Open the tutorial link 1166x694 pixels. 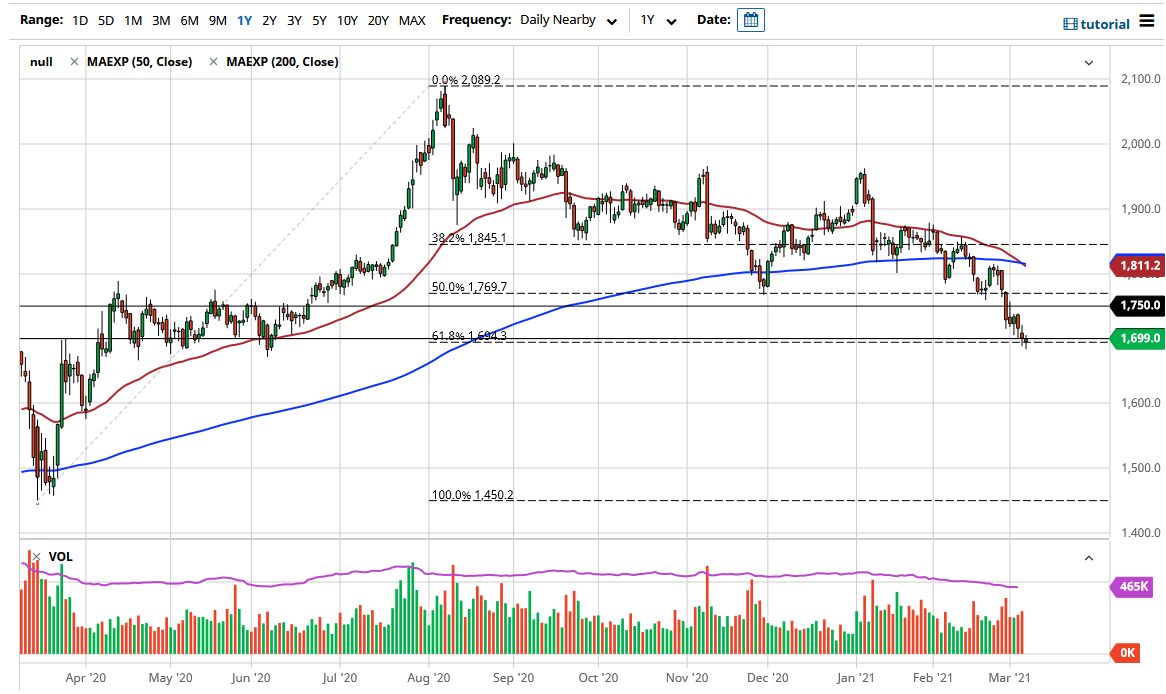pyautogui.click(x=1105, y=24)
